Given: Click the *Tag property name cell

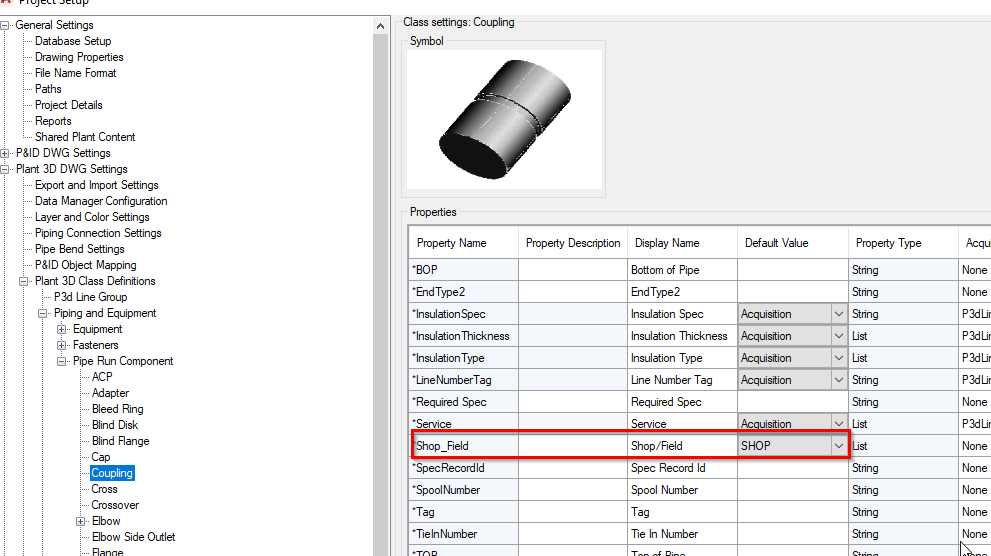Looking at the screenshot, I should point(463,512).
